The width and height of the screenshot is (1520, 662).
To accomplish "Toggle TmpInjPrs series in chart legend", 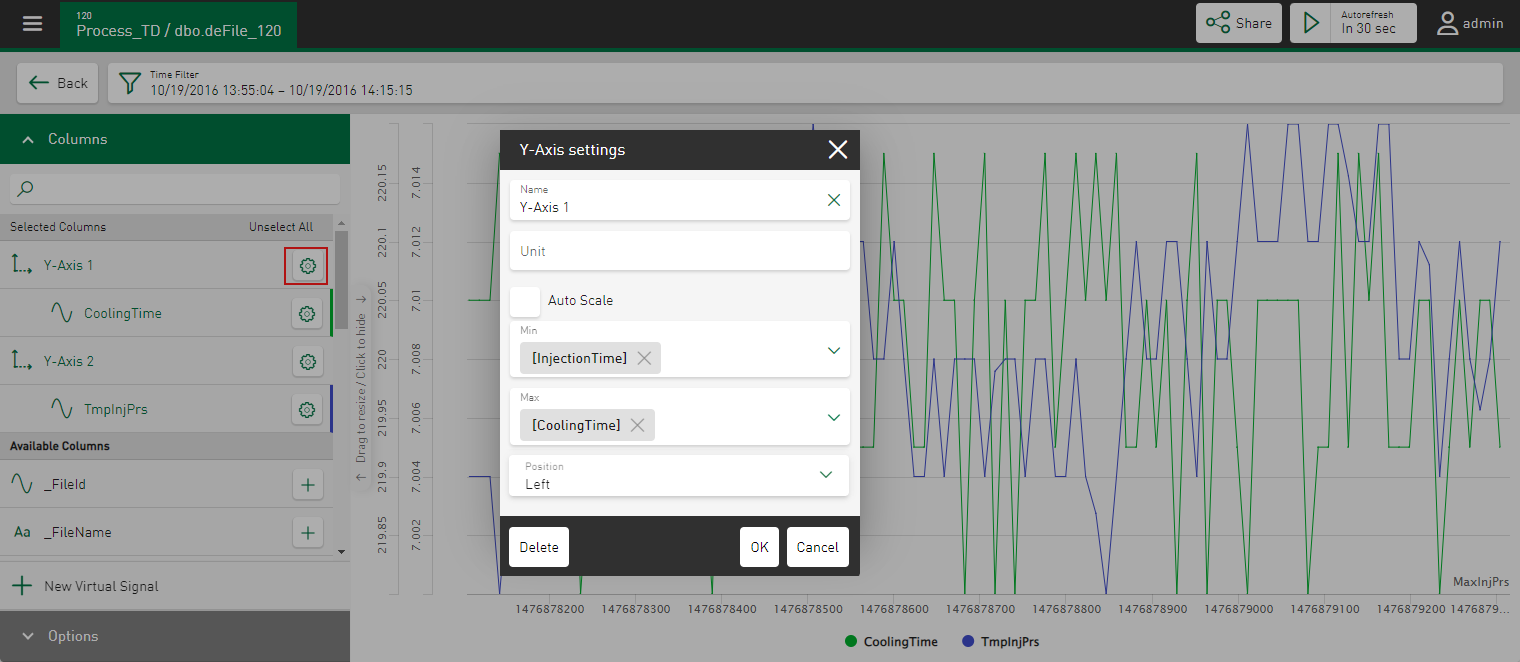I will tap(999, 642).
